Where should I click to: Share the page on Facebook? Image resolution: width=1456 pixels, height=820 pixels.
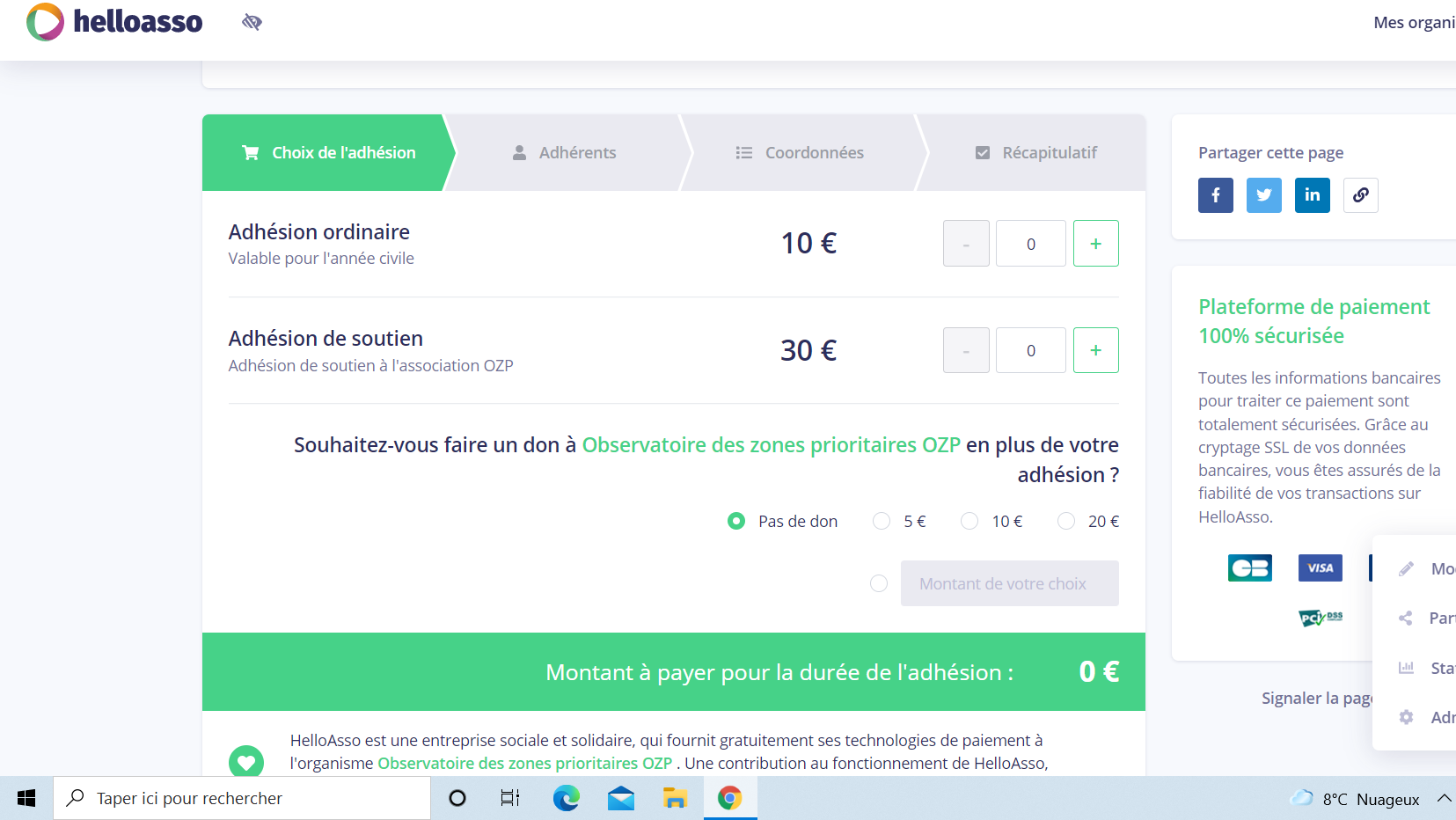pyautogui.click(x=1215, y=194)
